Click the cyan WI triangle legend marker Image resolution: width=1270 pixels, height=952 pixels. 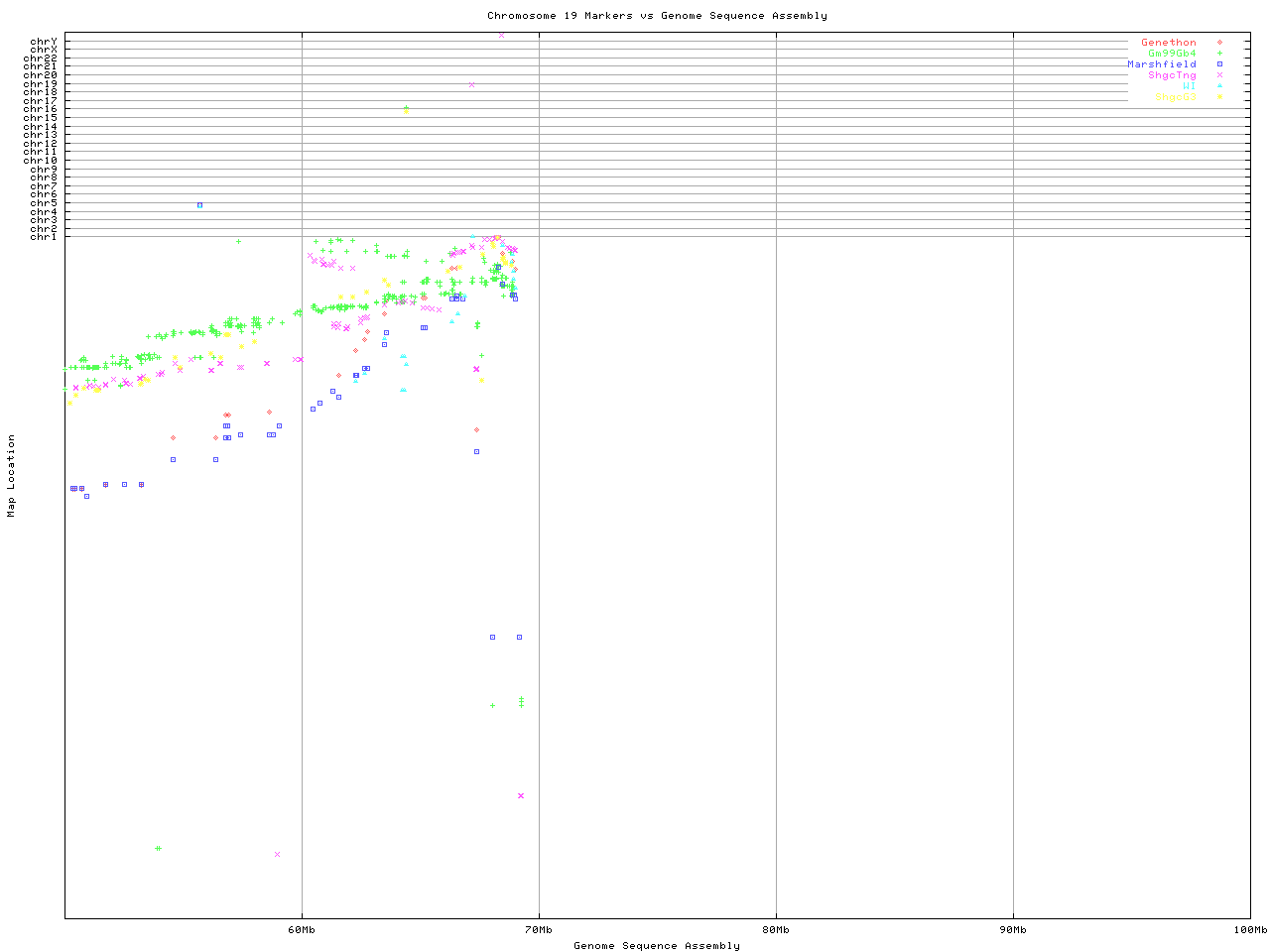(x=1219, y=86)
